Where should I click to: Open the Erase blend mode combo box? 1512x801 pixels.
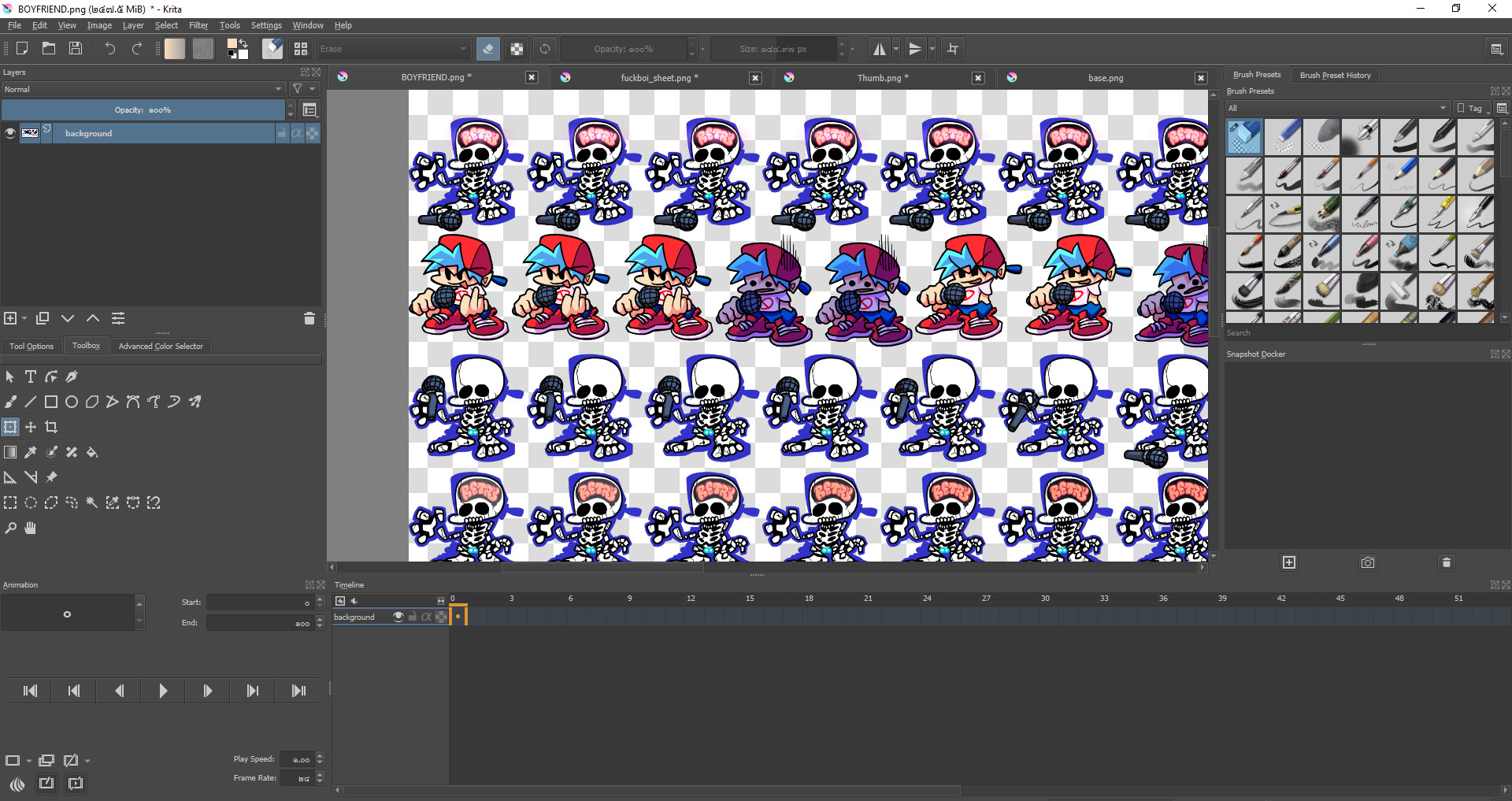click(393, 49)
